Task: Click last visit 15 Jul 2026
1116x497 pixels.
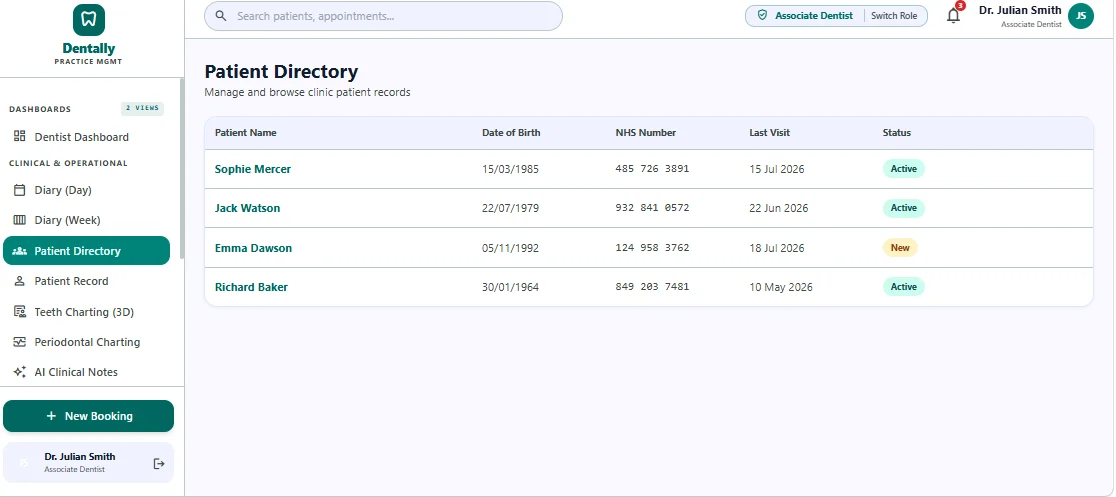Action: [777, 169]
